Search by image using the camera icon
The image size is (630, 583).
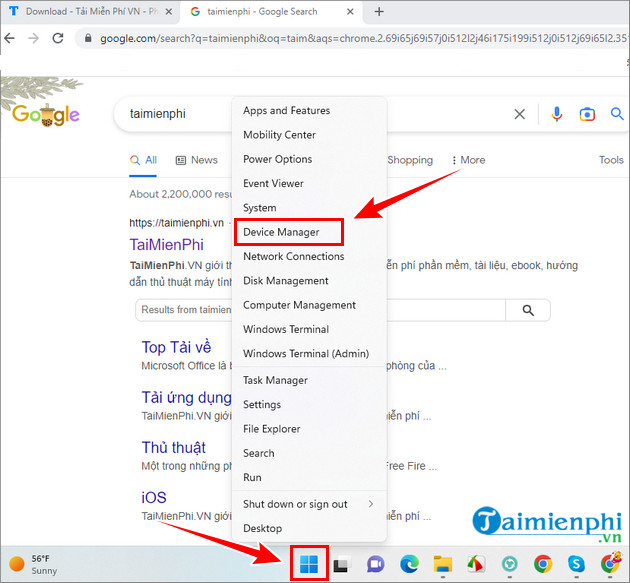click(587, 115)
